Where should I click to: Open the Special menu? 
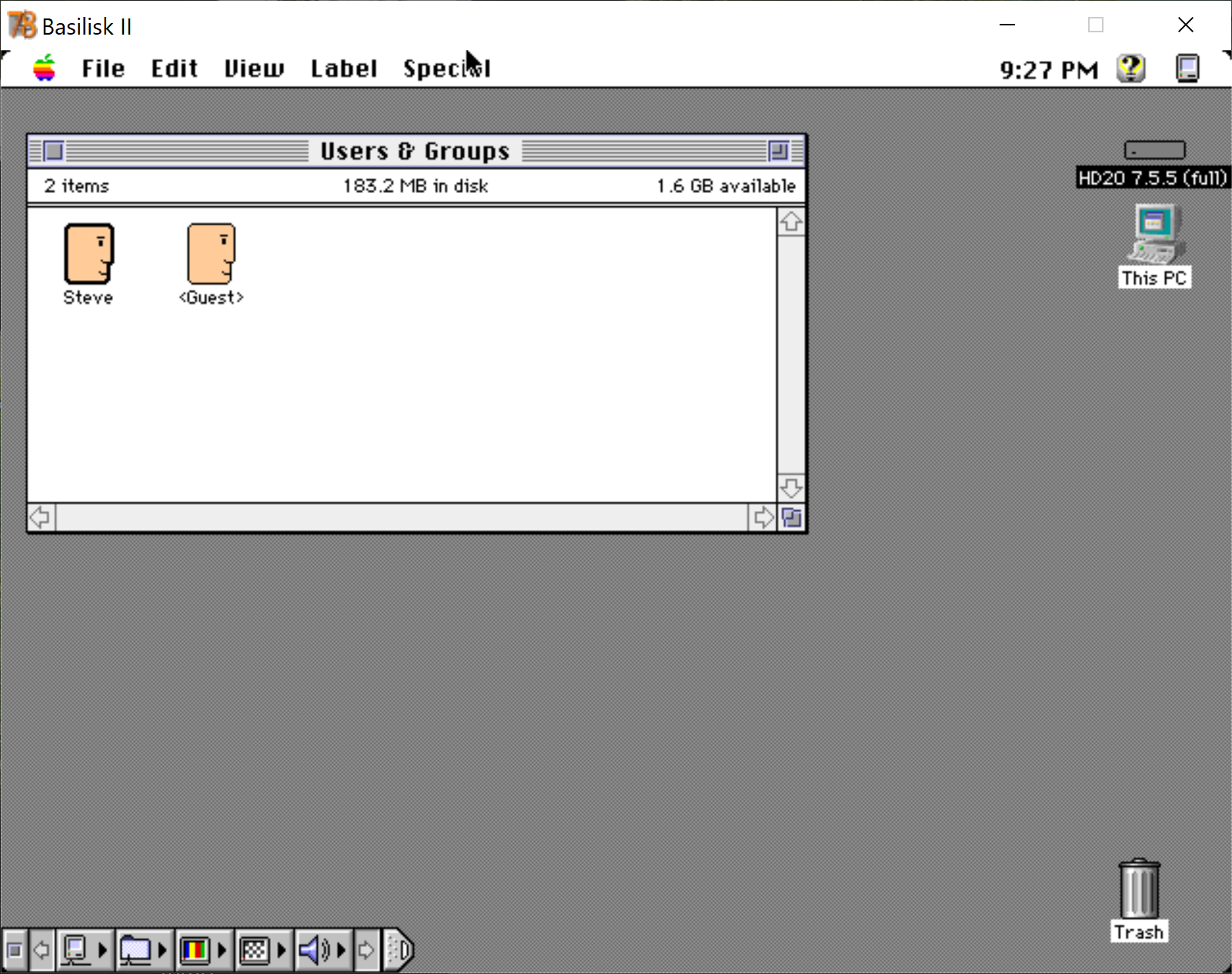click(x=447, y=68)
